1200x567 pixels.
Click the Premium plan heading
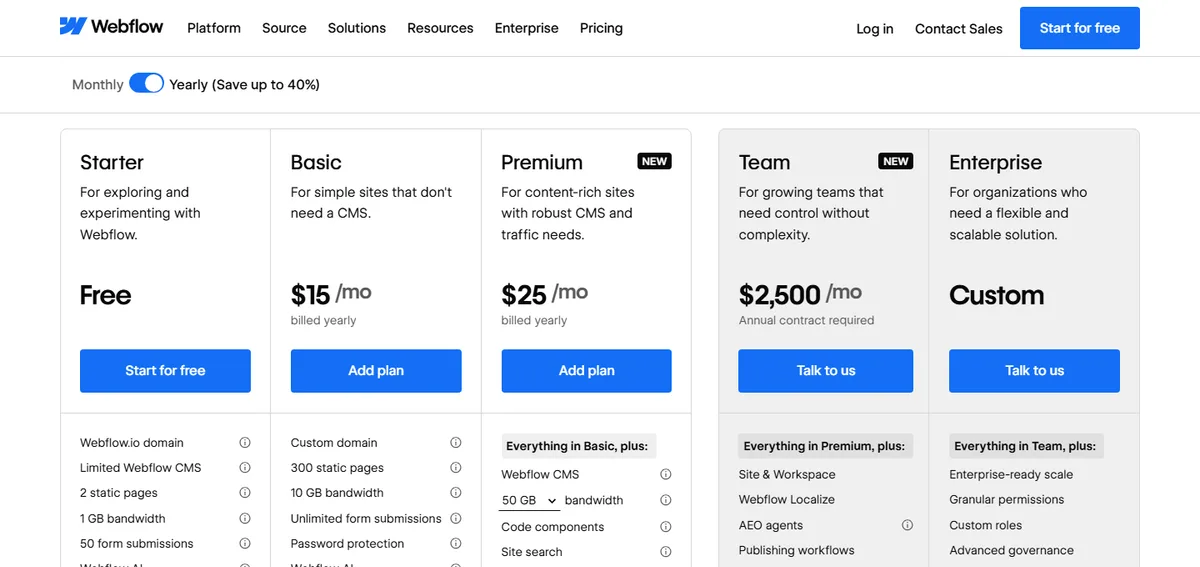(x=542, y=162)
